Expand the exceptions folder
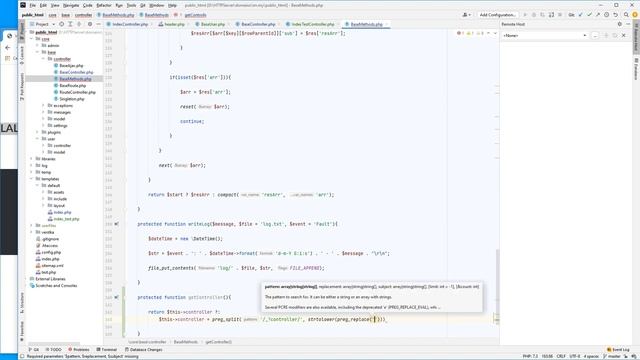The width and height of the screenshot is (640, 360). [43, 105]
